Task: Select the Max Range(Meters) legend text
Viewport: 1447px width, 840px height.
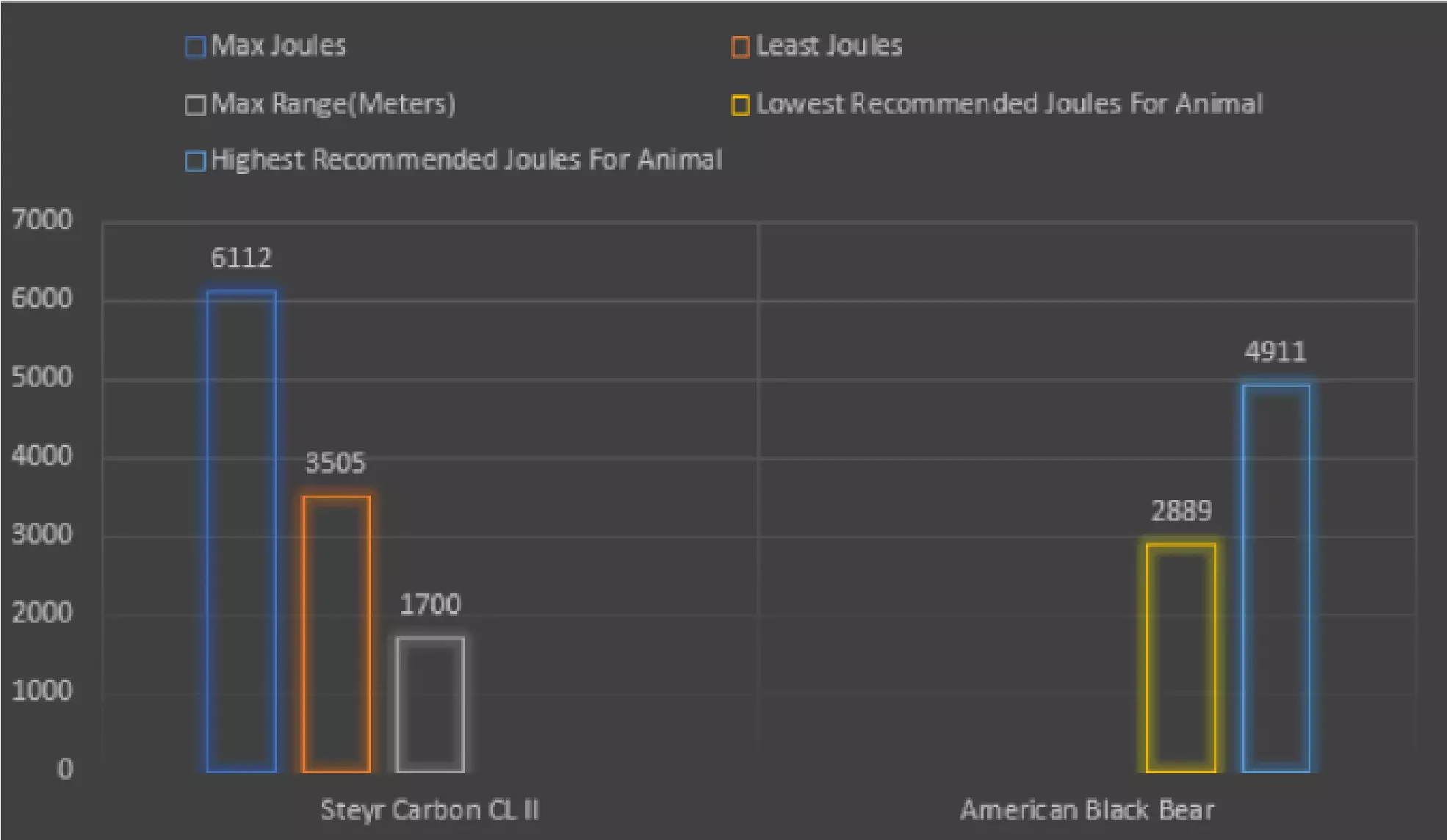Action: click(333, 104)
